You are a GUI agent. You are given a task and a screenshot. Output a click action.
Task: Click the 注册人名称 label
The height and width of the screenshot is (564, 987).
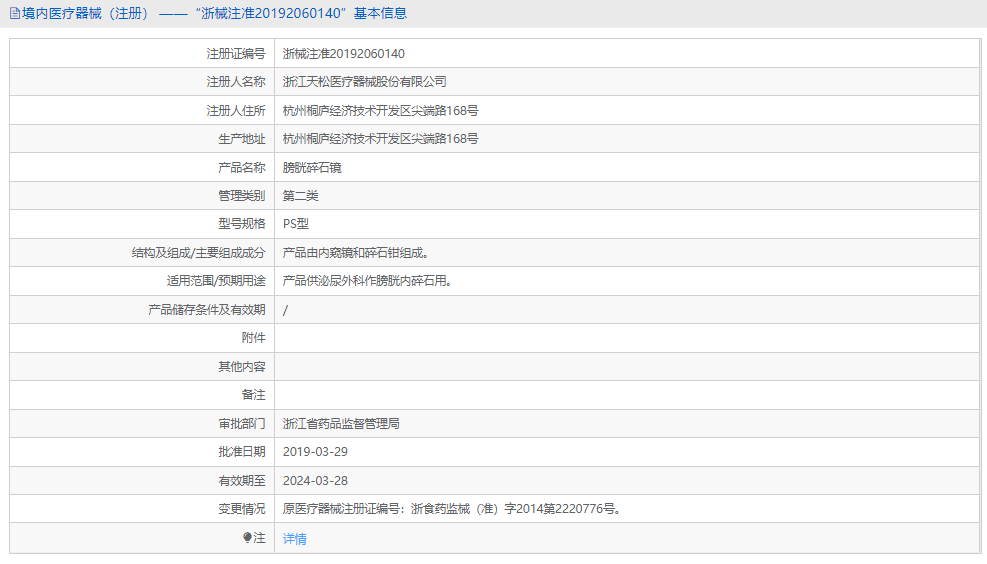236,82
